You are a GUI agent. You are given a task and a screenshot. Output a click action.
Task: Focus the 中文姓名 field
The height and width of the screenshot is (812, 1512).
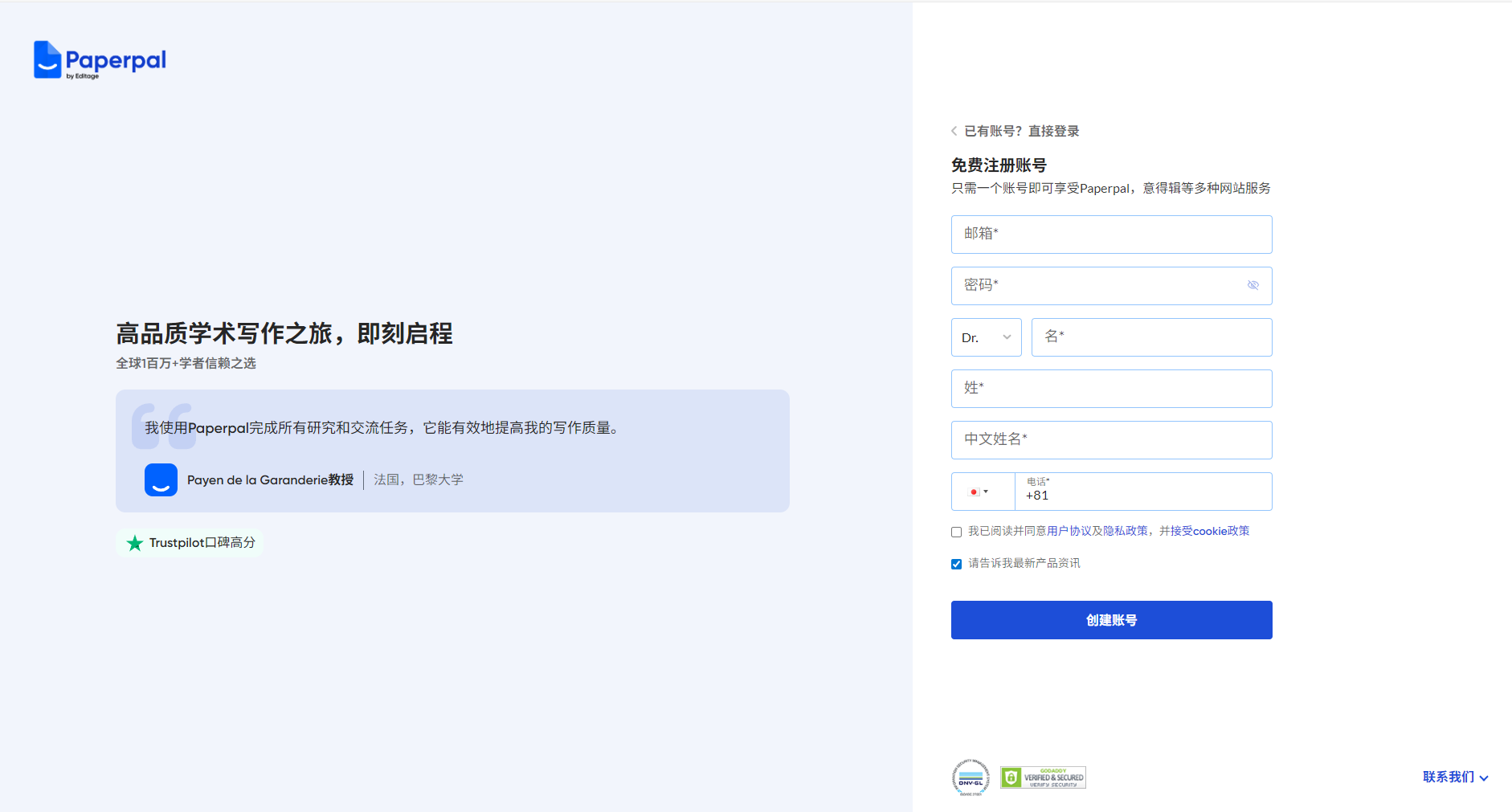[1111, 440]
